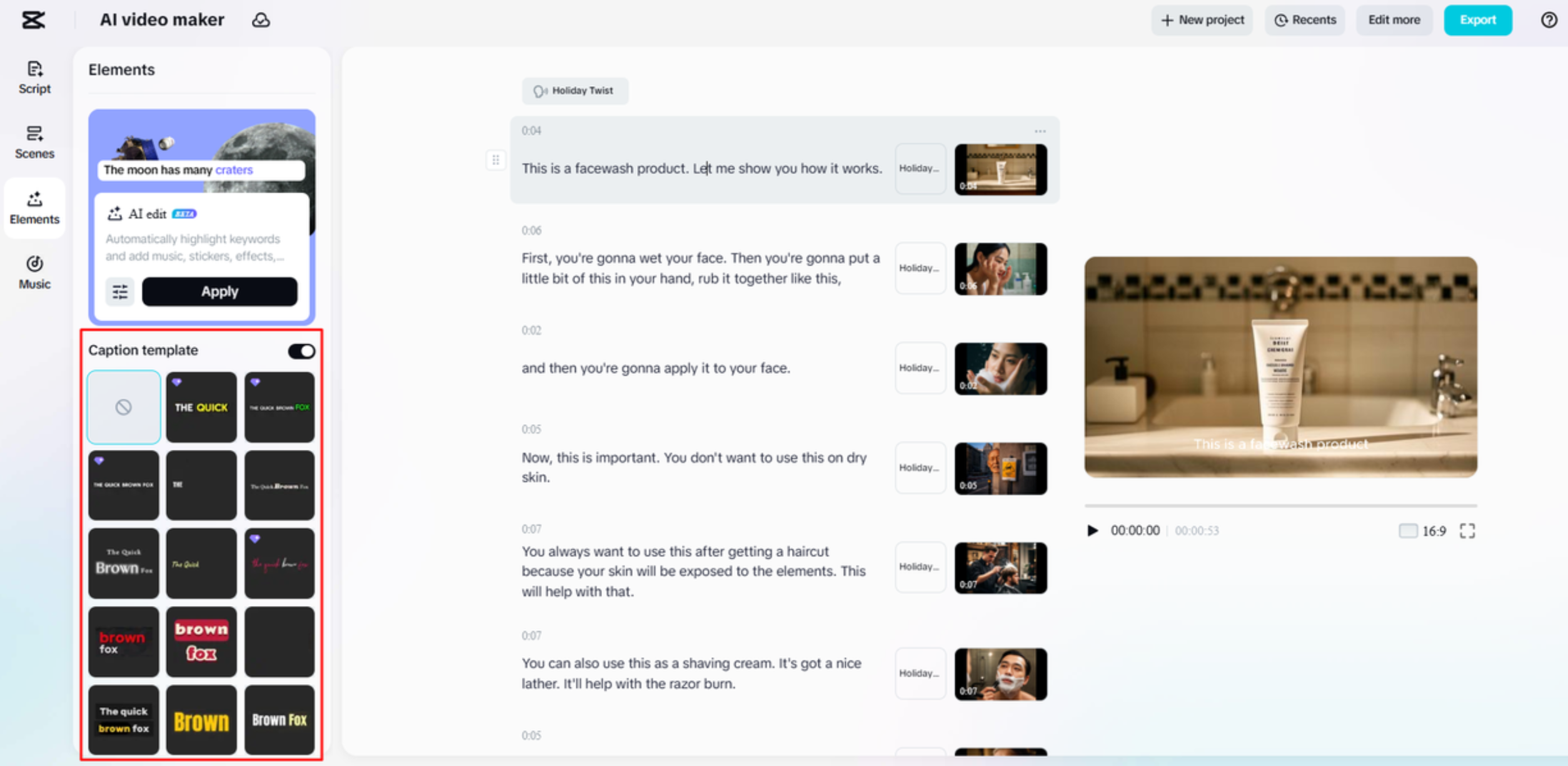This screenshot has width=1568, height=766.
Task: Open the help question mark icon
Action: [x=1548, y=20]
